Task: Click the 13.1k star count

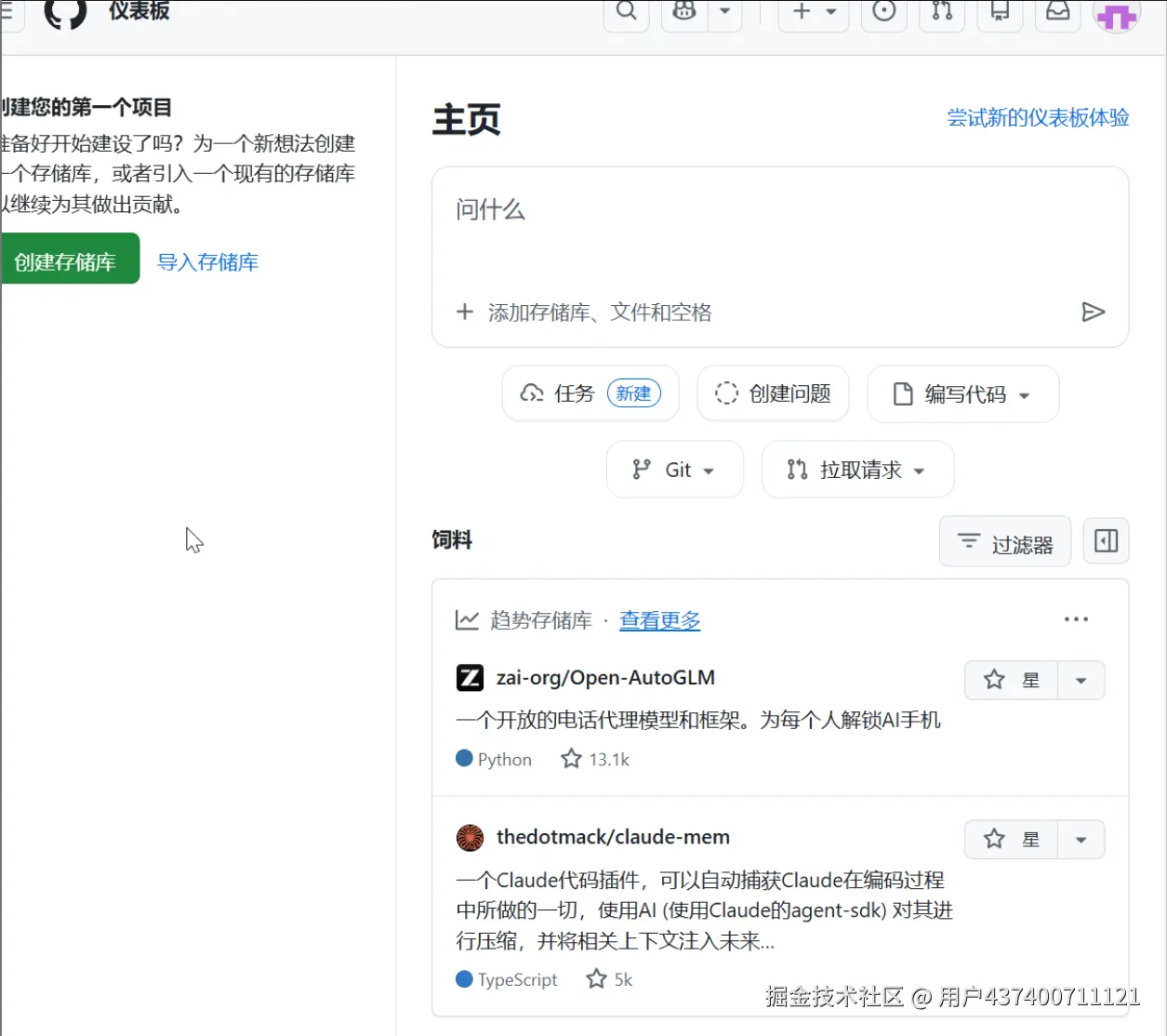Action: click(x=595, y=760)
